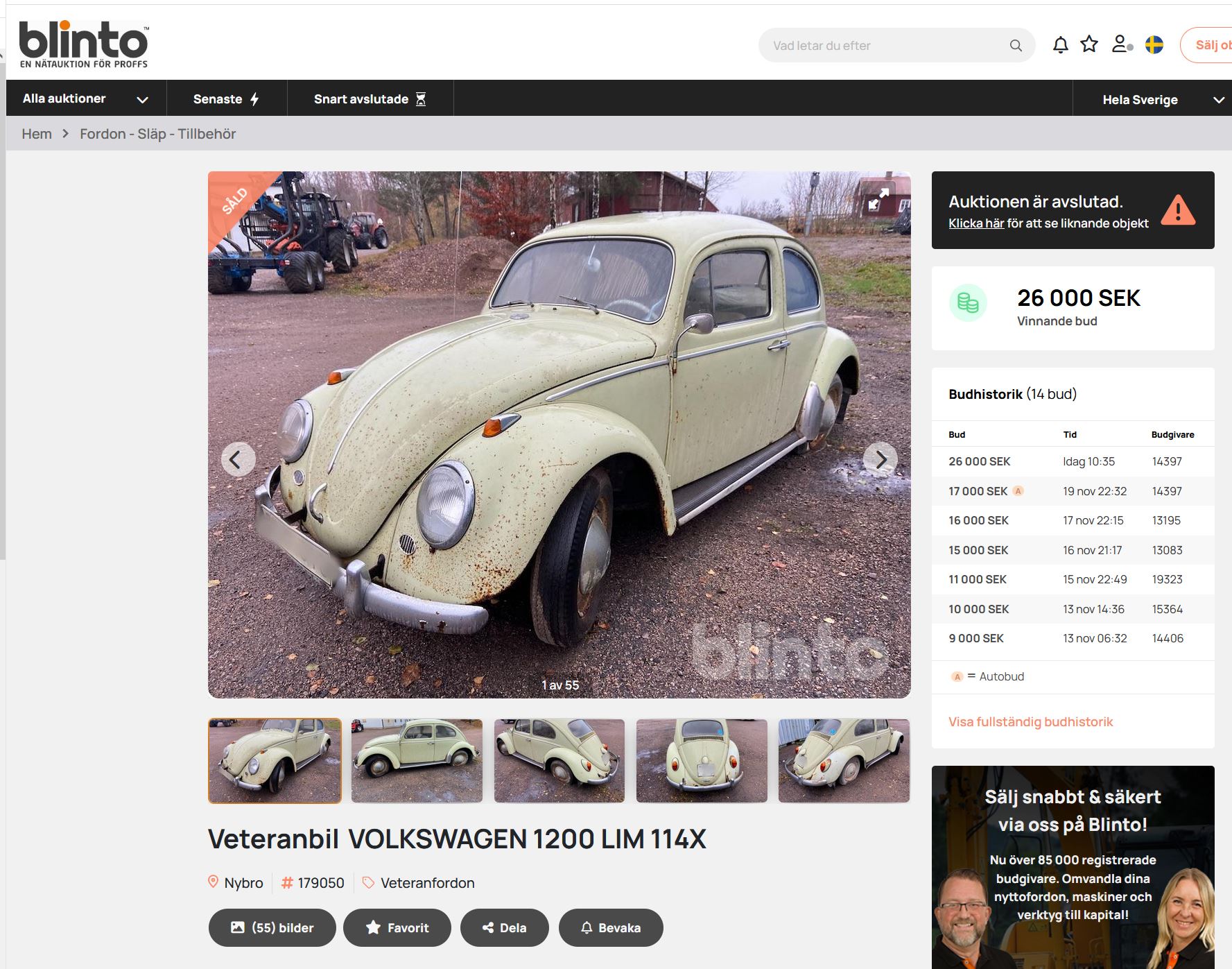
Task: Click the camera icon on bilder button
Action: [x=239, y=927]
